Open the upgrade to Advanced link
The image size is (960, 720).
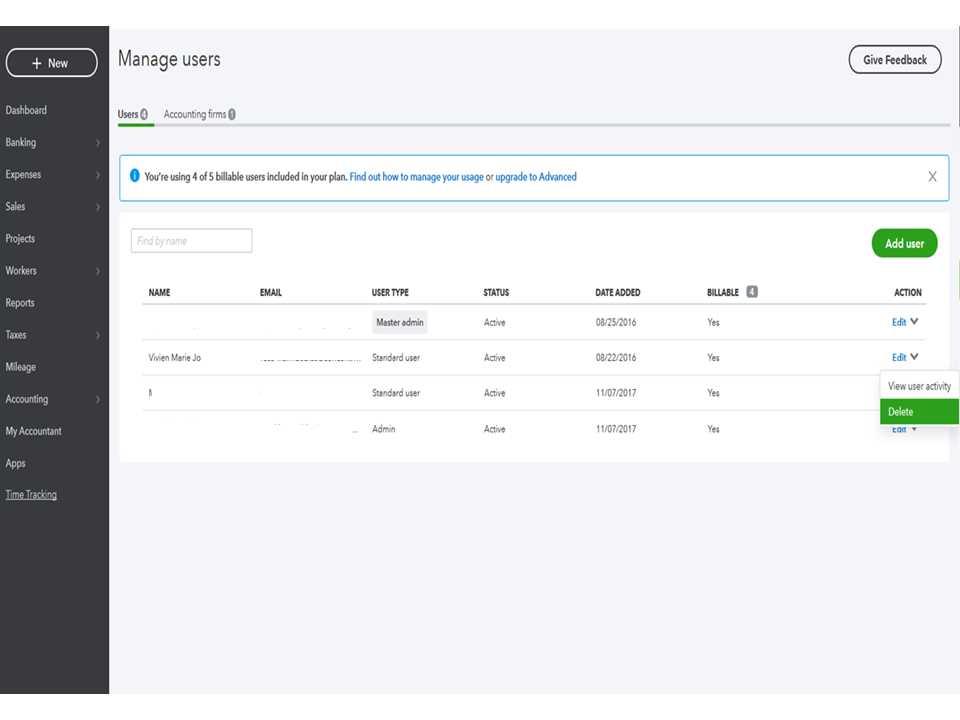[x=535, y=177]
